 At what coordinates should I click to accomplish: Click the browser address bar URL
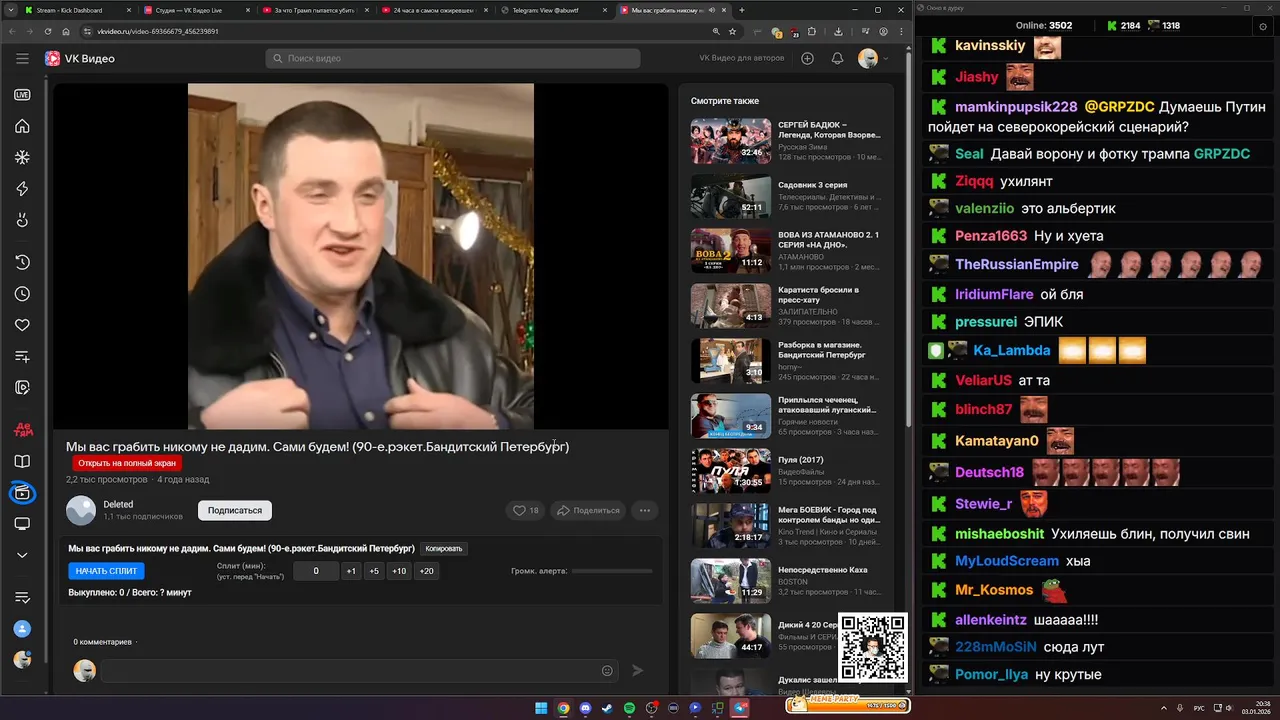[x=158, y=31]
